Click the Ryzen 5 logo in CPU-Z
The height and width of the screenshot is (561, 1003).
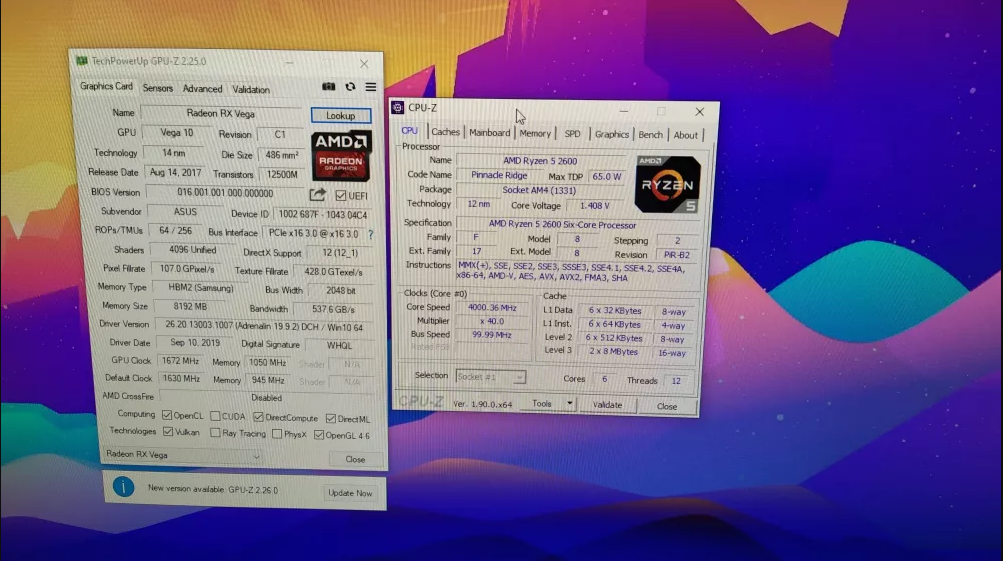[x=667, y=184]
